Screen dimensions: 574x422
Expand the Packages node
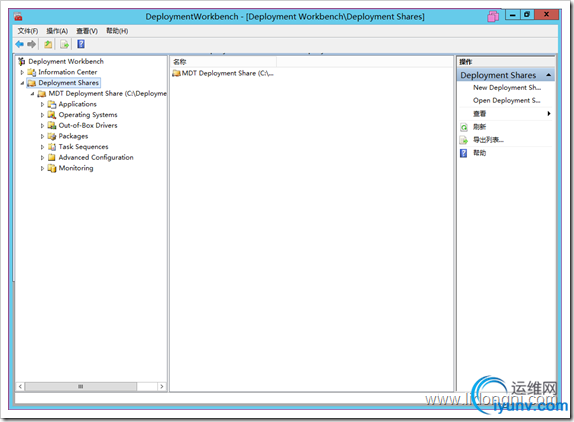(x=42, y=136)
